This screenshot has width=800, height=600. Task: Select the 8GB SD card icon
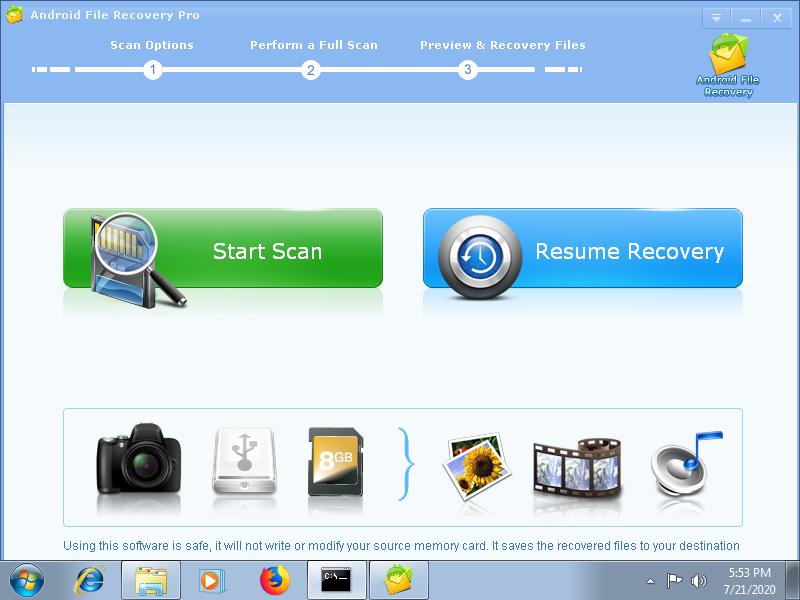335,461
